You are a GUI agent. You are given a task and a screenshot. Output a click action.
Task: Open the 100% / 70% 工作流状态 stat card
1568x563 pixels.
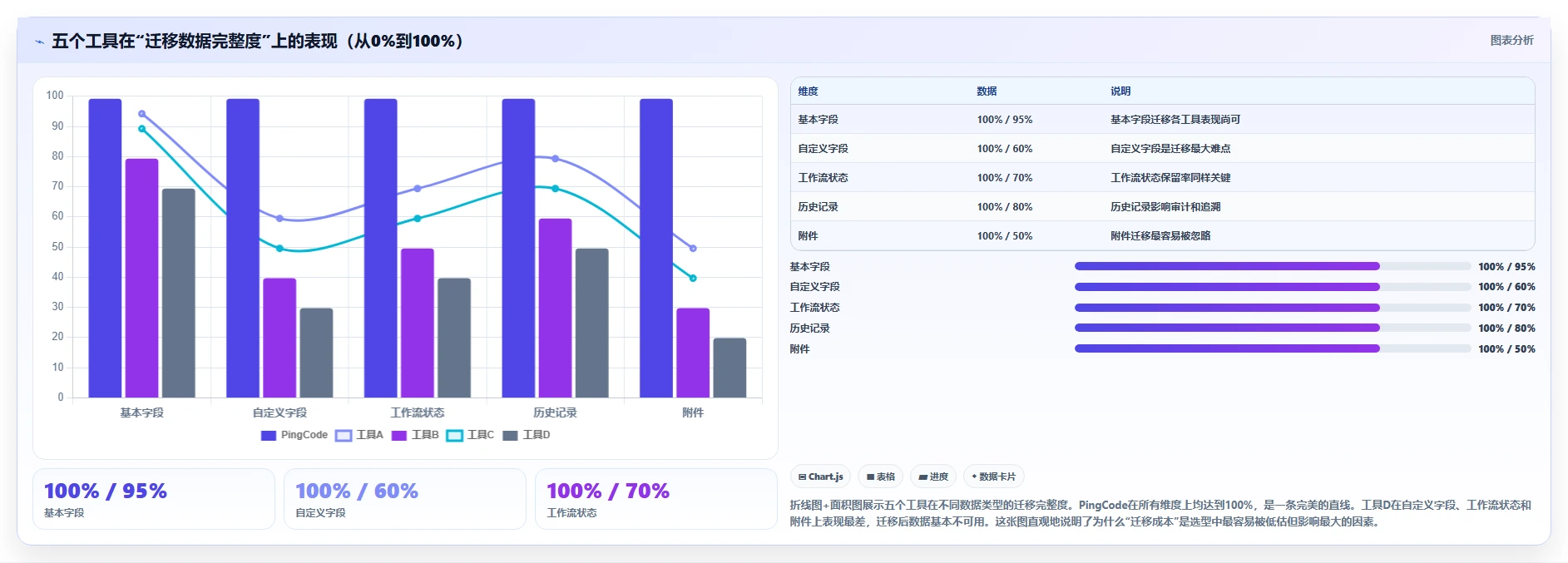656,499
